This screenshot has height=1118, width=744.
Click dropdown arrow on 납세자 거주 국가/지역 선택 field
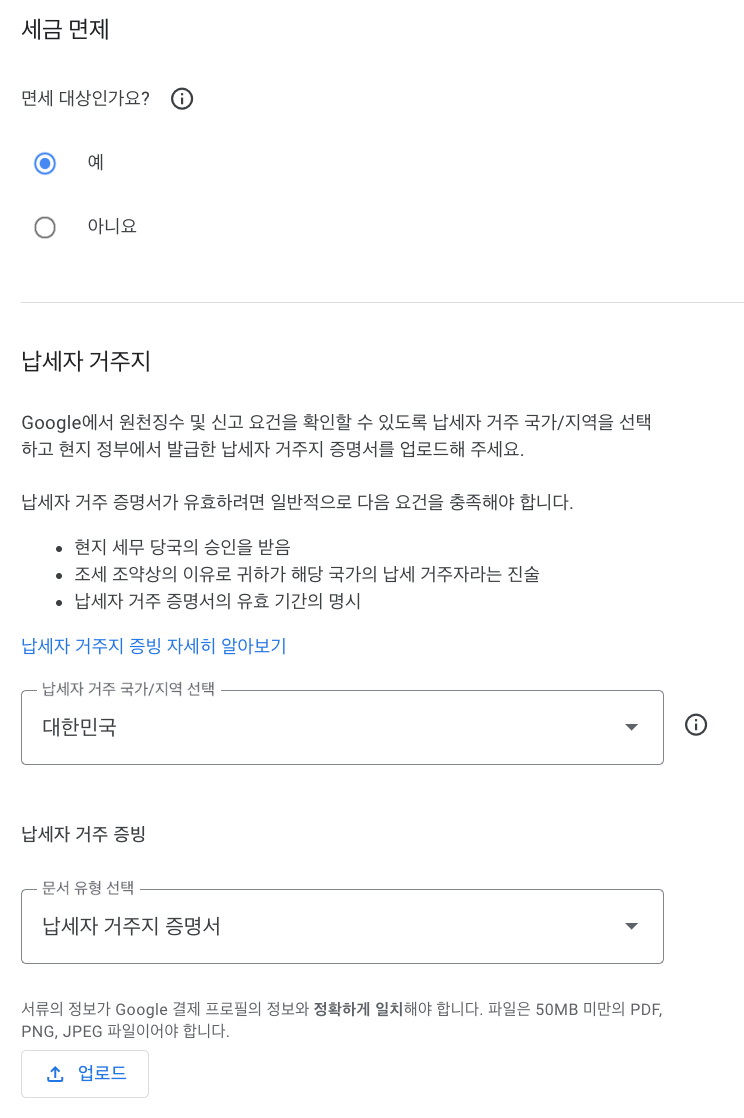pos(631,727)
